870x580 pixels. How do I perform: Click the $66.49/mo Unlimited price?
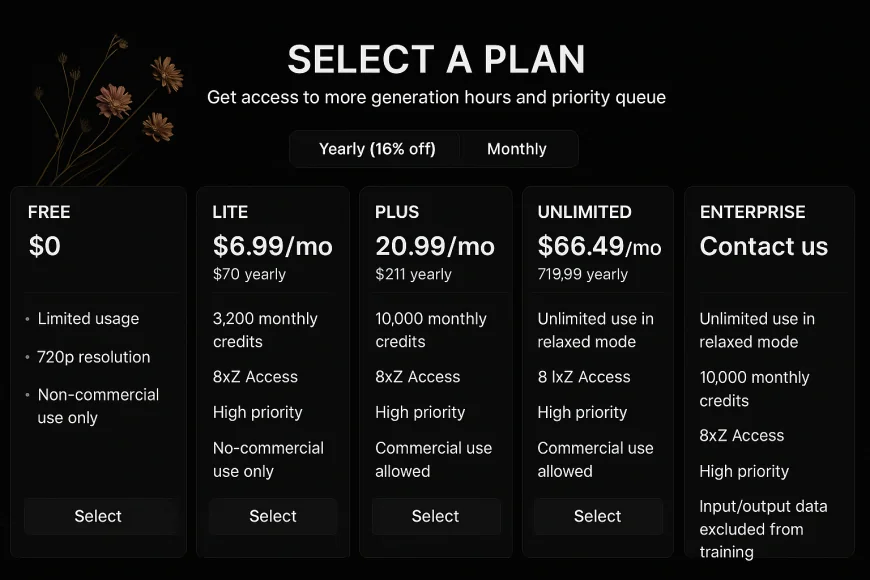pyautogui.click(x=599, y=246)
